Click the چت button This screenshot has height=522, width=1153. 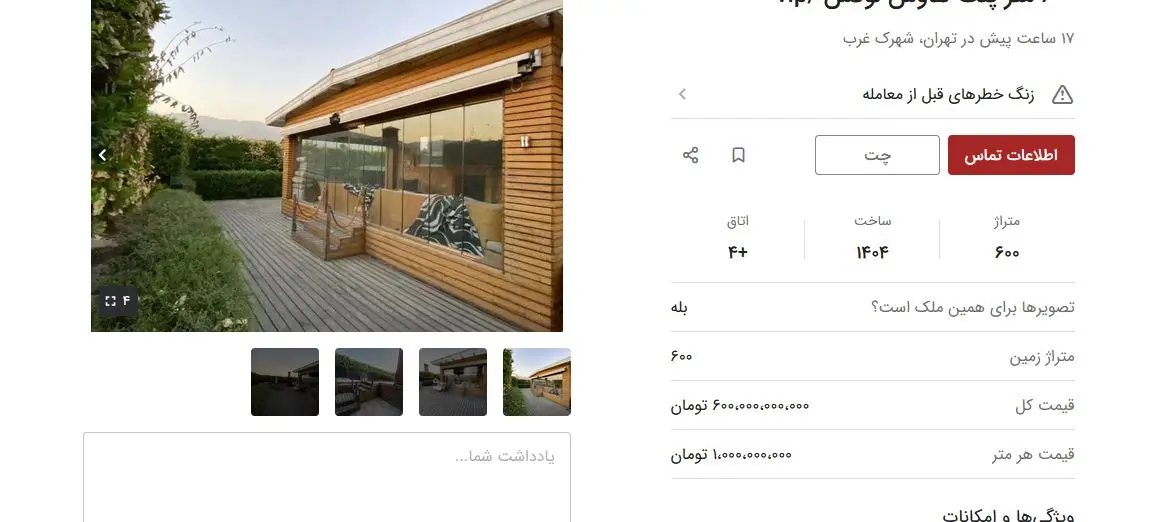(x=877, y=155)
